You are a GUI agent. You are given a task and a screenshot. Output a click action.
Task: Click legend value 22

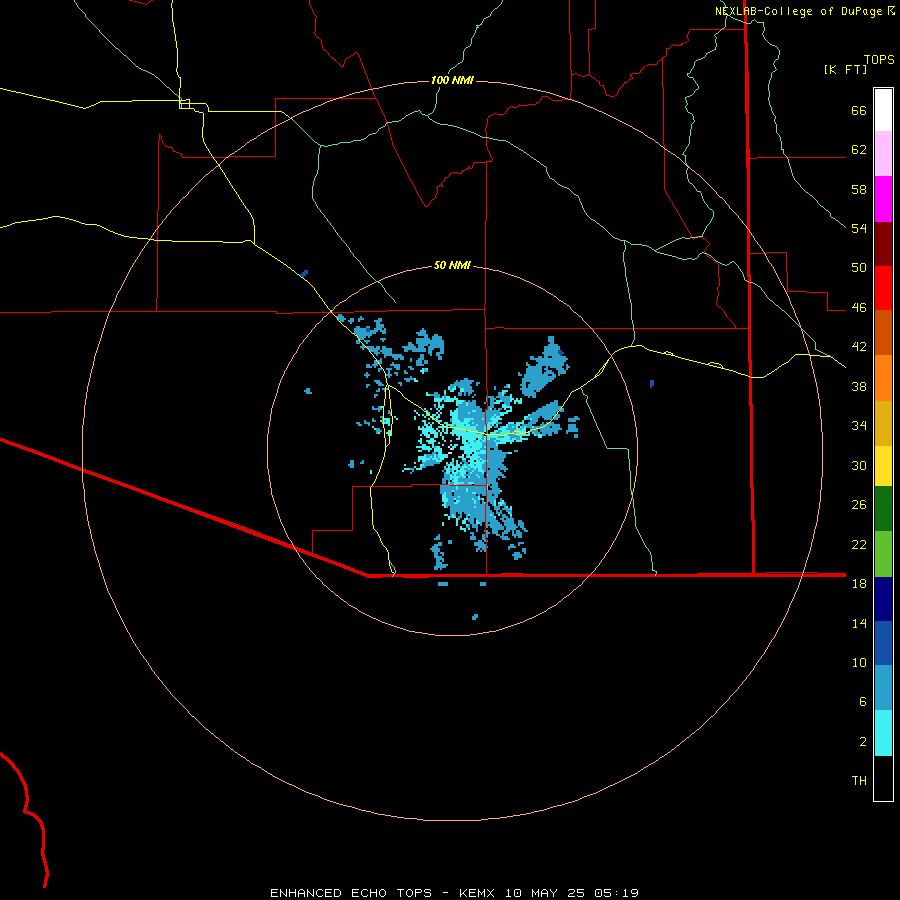tap(859, 544)
